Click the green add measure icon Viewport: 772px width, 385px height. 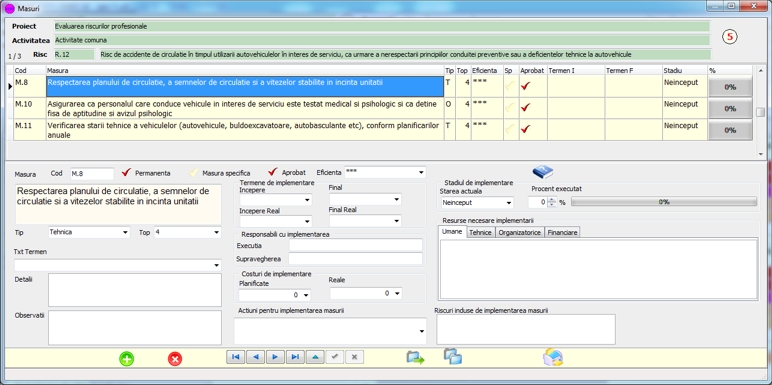[127, 359]
